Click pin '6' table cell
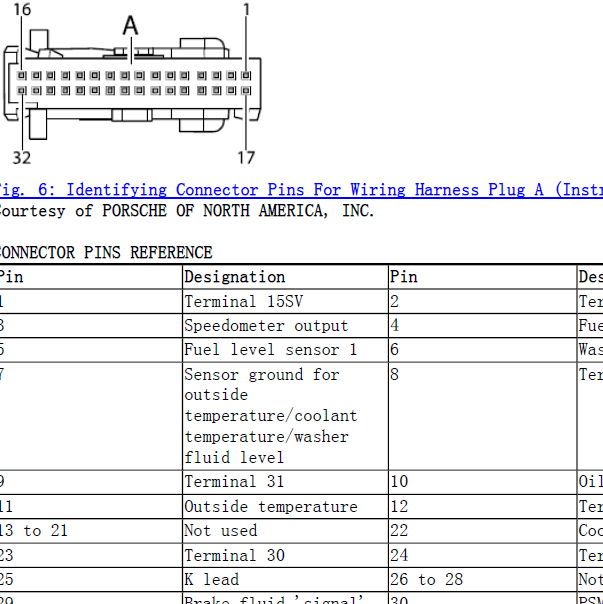The width and height of the screenshot is (603, 604). coord(483,350)
